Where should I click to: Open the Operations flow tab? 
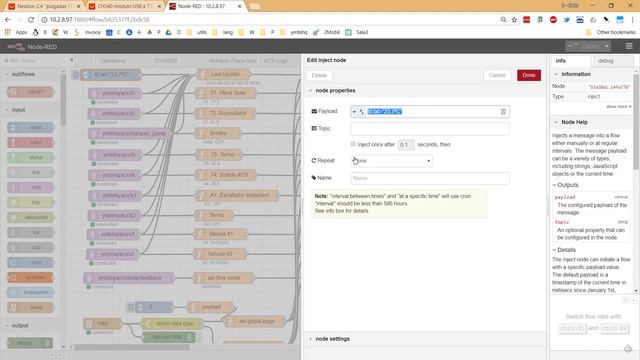[112, 61]
